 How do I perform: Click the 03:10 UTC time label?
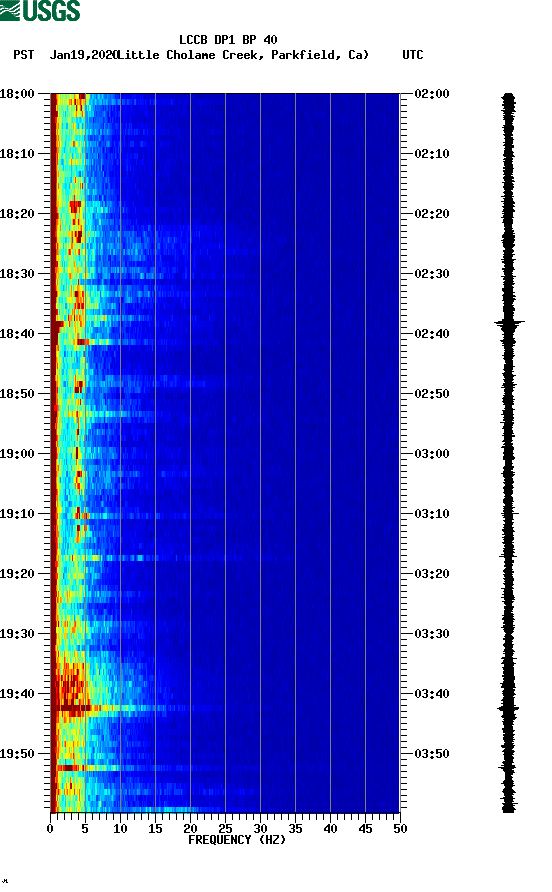(x=432, y=514)
